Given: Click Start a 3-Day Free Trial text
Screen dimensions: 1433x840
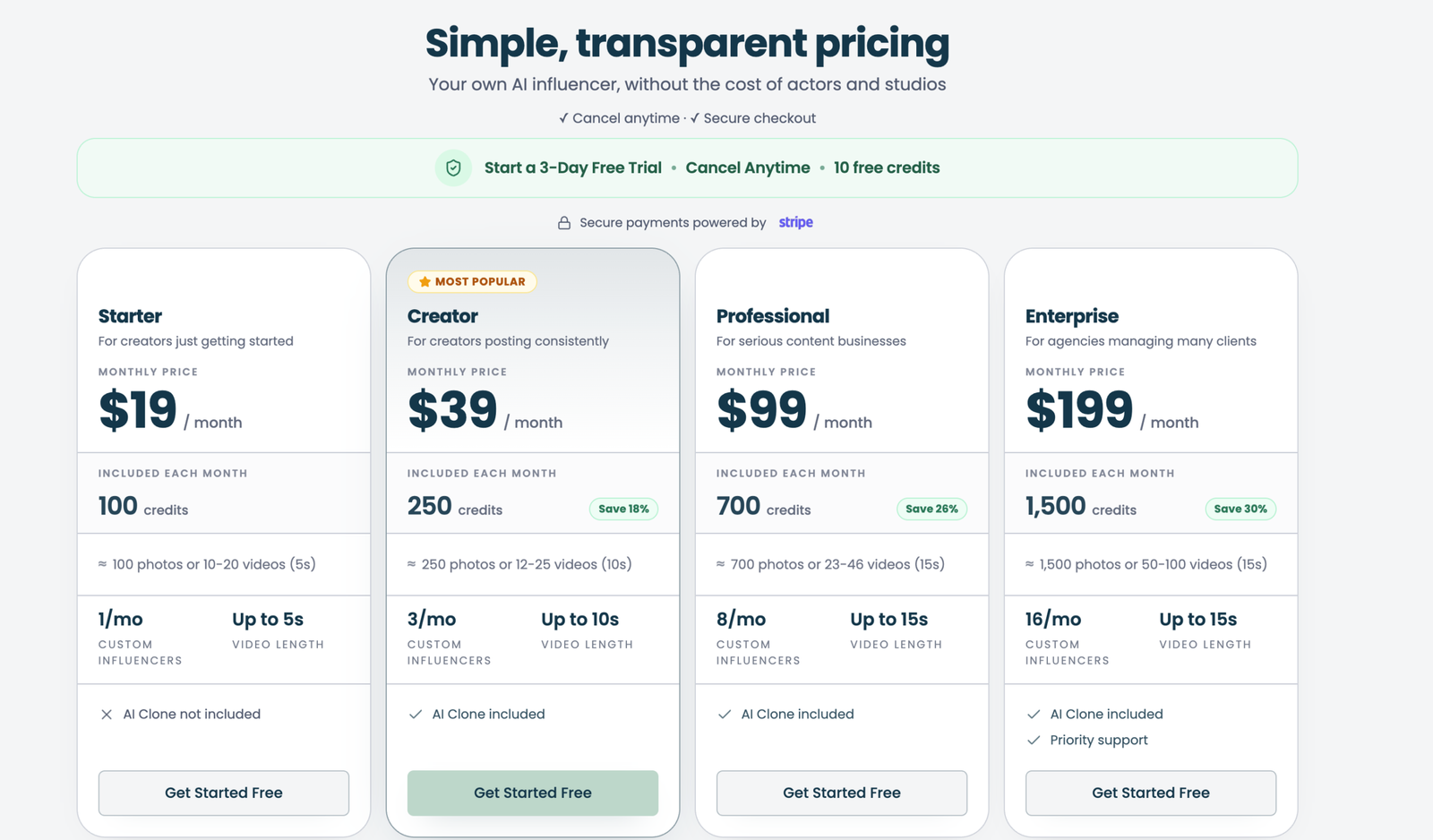Looking at the screenshot, I should point(573,167).
